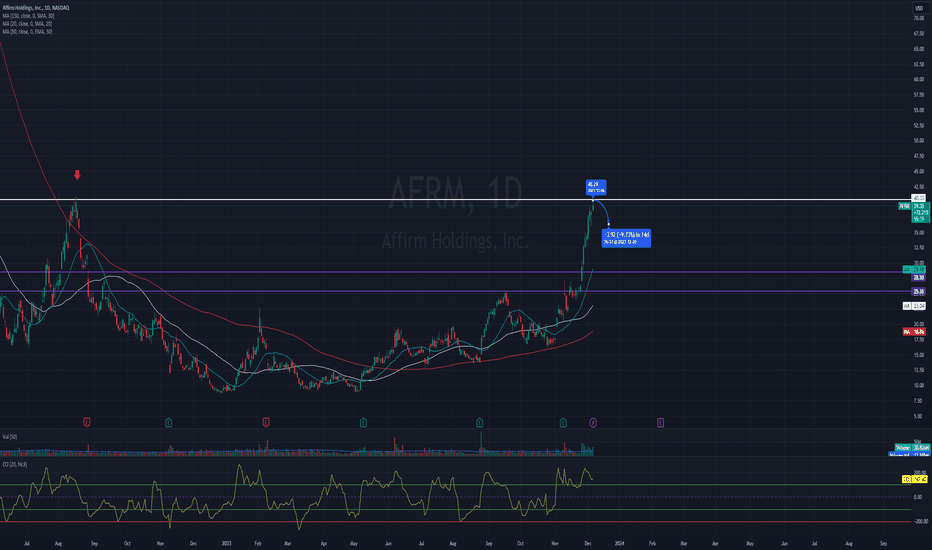The image size is (932, 550).
Task: Click the green current price tag on price axis
Action: click(x=921, y=212)
